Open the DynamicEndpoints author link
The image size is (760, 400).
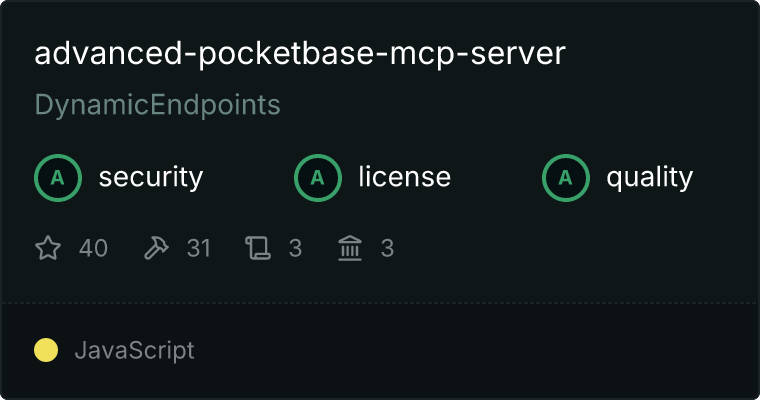pos(158,105)
